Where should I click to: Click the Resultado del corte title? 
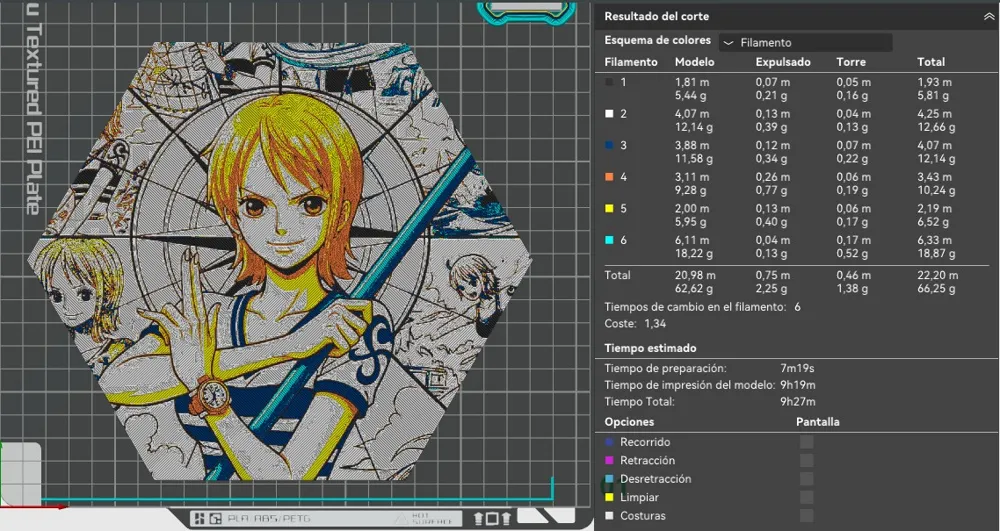coord(657,17)
